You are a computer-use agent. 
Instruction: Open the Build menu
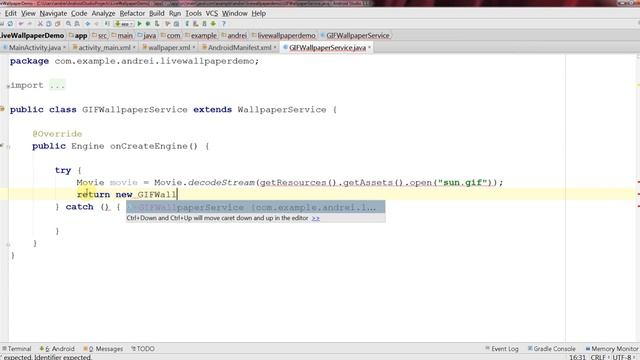(157, 13)
